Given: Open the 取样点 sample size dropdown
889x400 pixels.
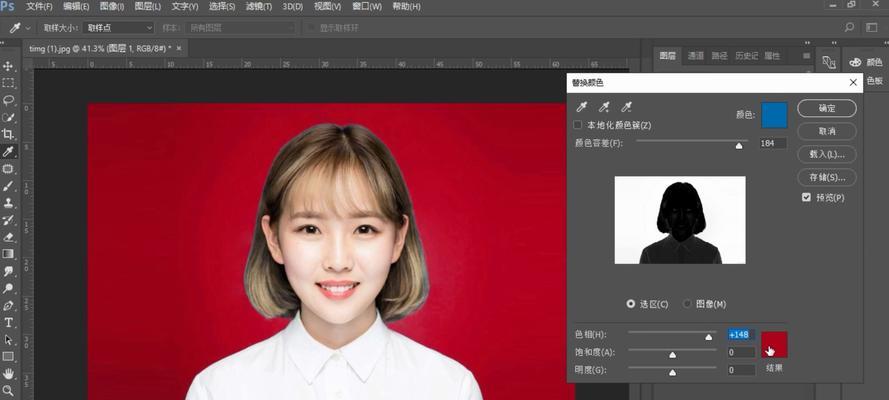Looking at the screenshot, I should (x=118, y=28).
